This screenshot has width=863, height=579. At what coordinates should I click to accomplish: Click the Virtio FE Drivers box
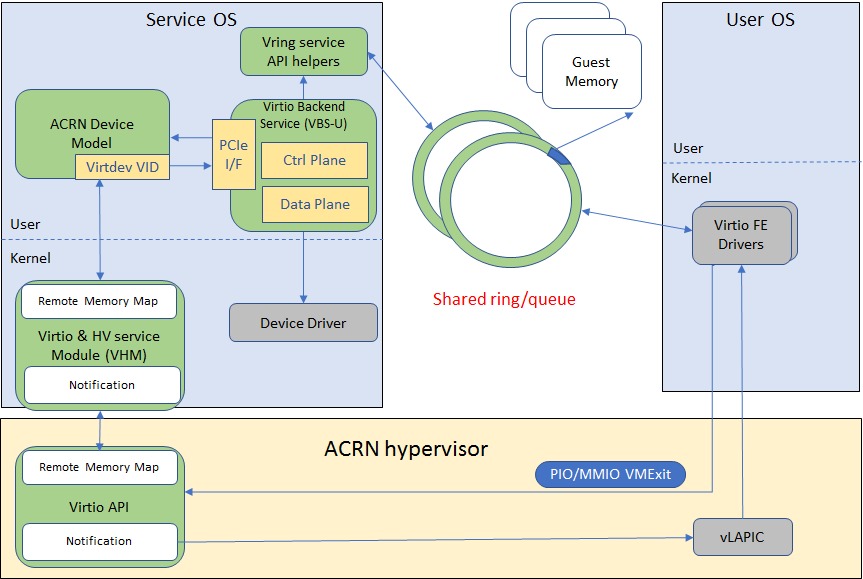point(740,236)
